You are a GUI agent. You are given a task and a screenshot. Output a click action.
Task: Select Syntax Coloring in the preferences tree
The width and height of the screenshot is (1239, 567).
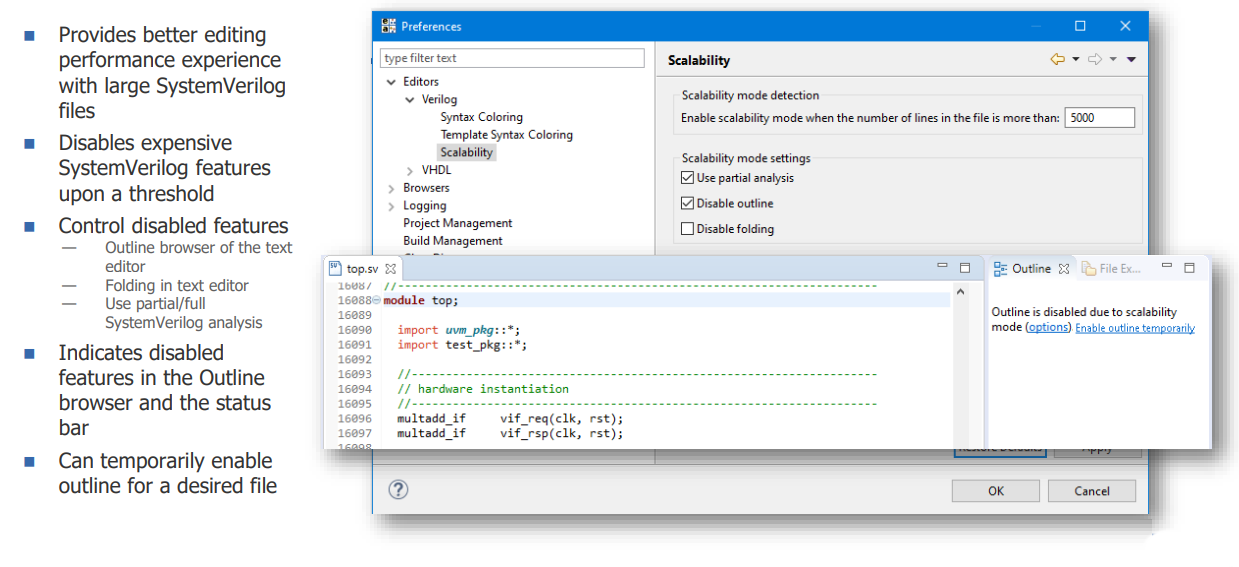(481, 117)
